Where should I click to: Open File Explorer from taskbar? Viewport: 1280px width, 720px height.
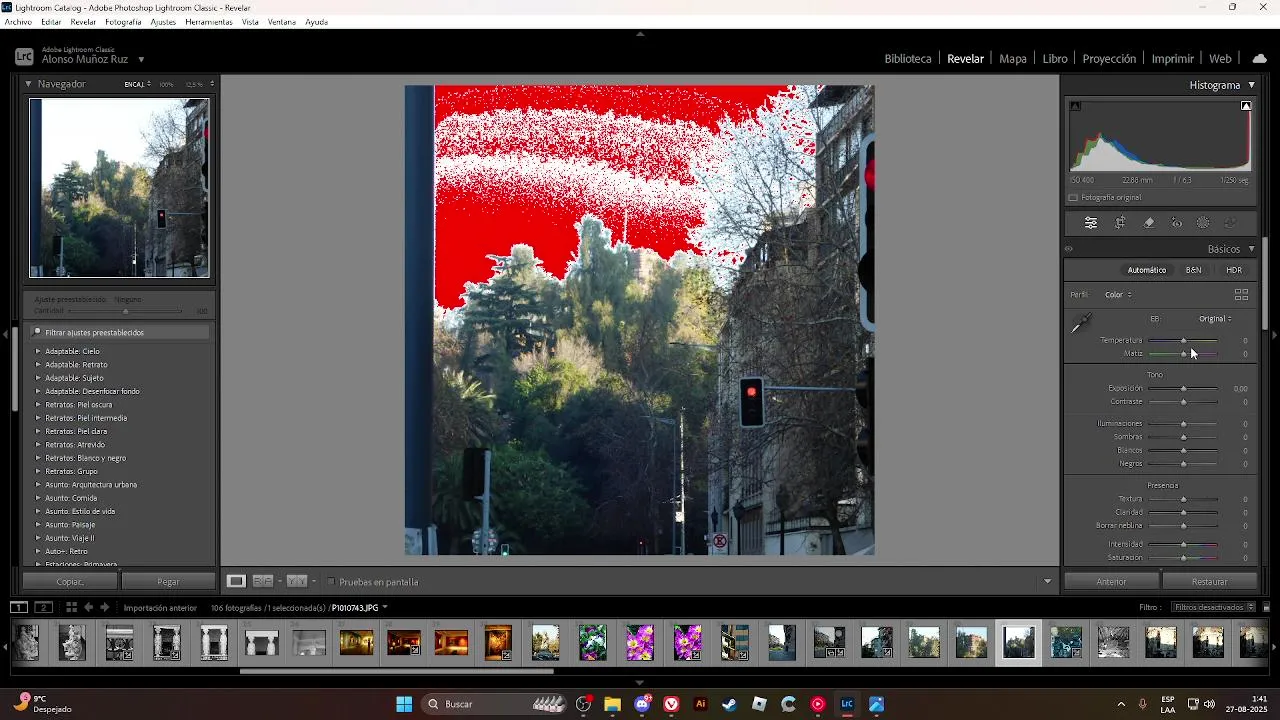click(612, 704)
